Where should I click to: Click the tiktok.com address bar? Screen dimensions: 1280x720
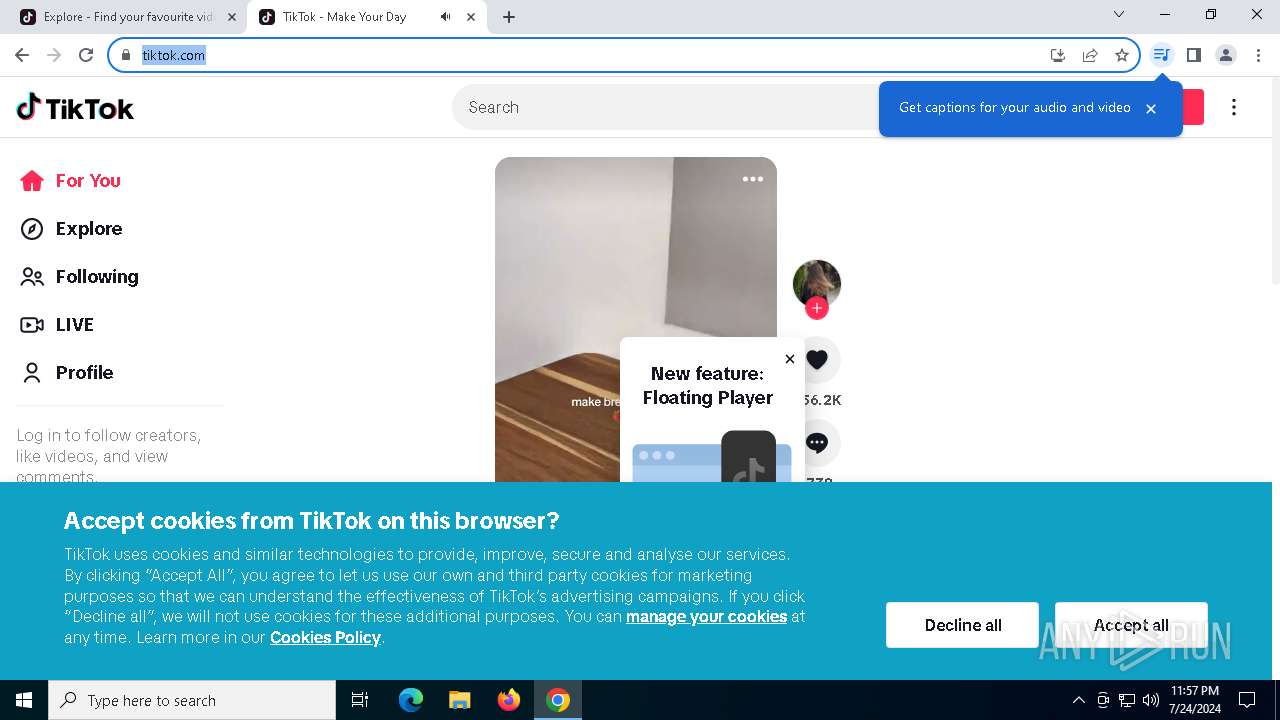click(x=590, y=55)
